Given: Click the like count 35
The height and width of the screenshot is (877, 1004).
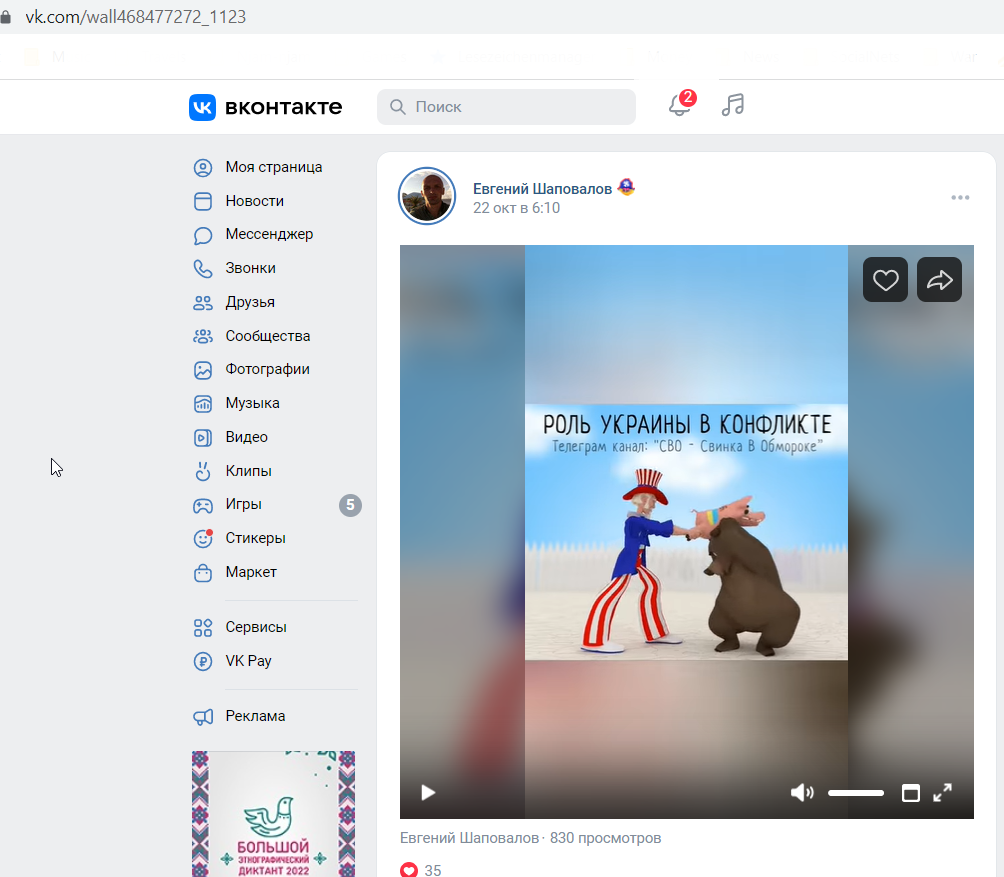Looking at the screenshot, I should click(x=433, y=870).
